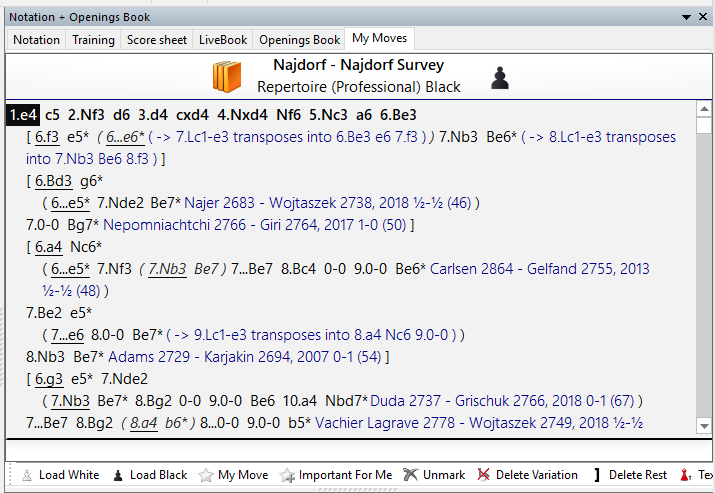Mark move with My Move star

[206, 475]
